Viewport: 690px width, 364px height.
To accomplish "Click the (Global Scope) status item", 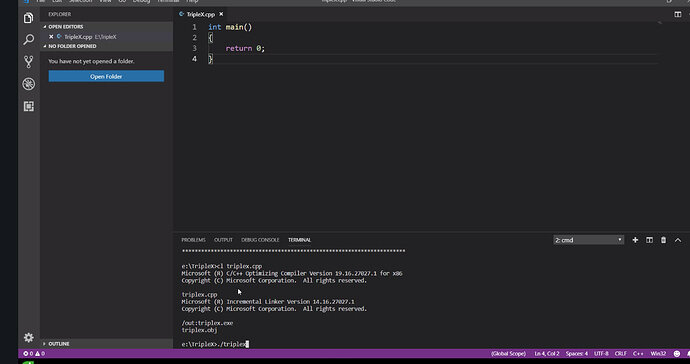I will coord(508,353).
